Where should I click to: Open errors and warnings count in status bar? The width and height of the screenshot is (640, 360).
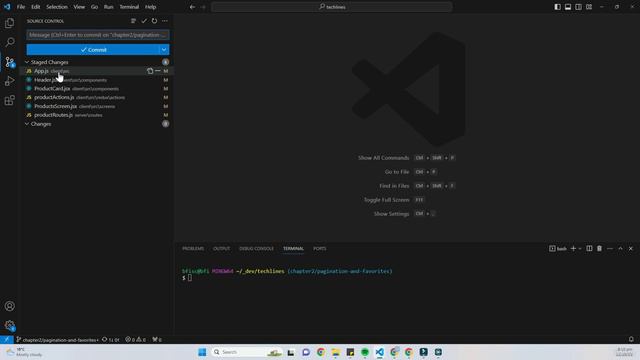pyautogui.click(x=136, y=340)
